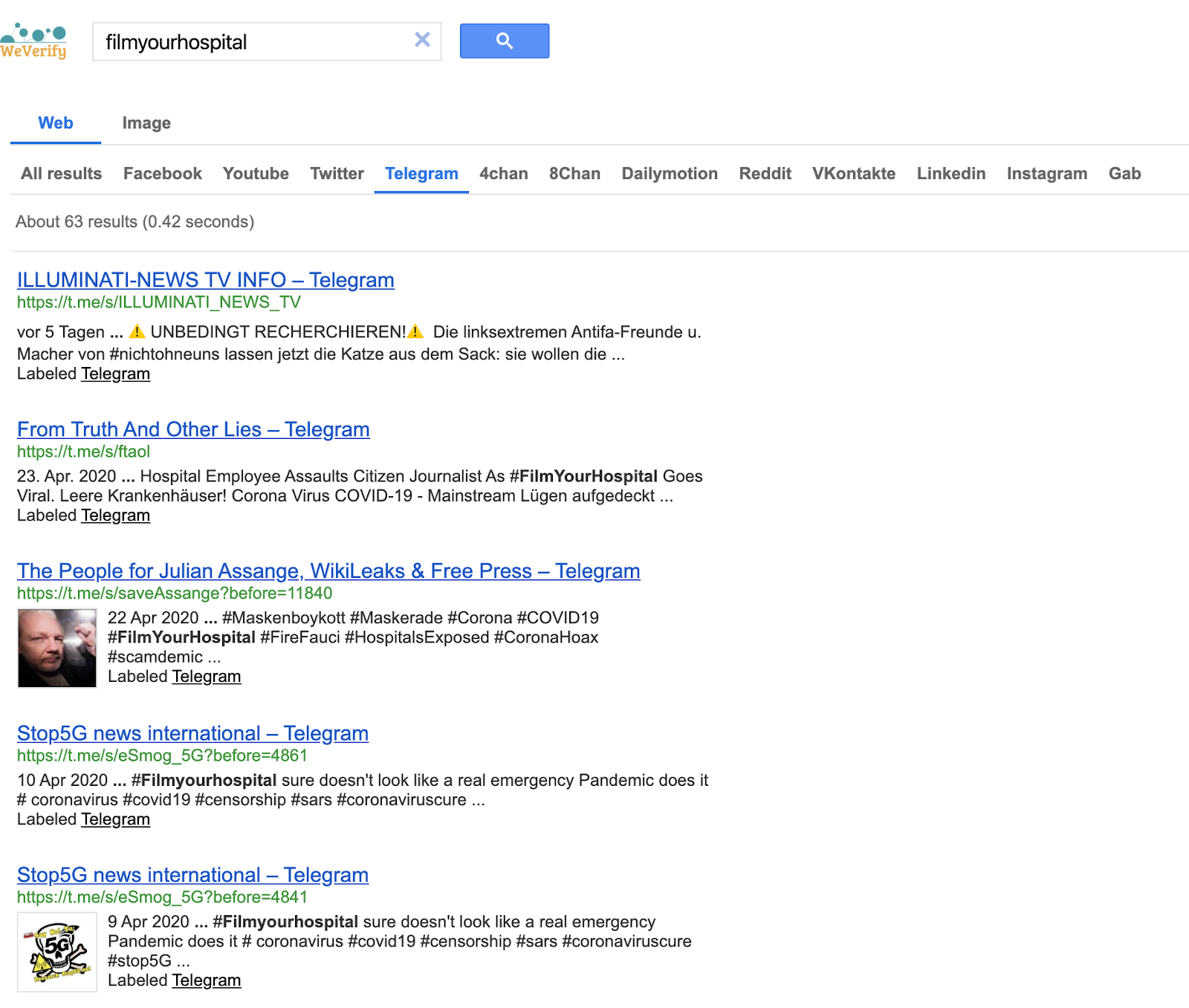Click the 'UNBEDINGT RECHERCHIEREN!' snippet text
Screen dimensions: 1189x1008
[x=278, y=332]
